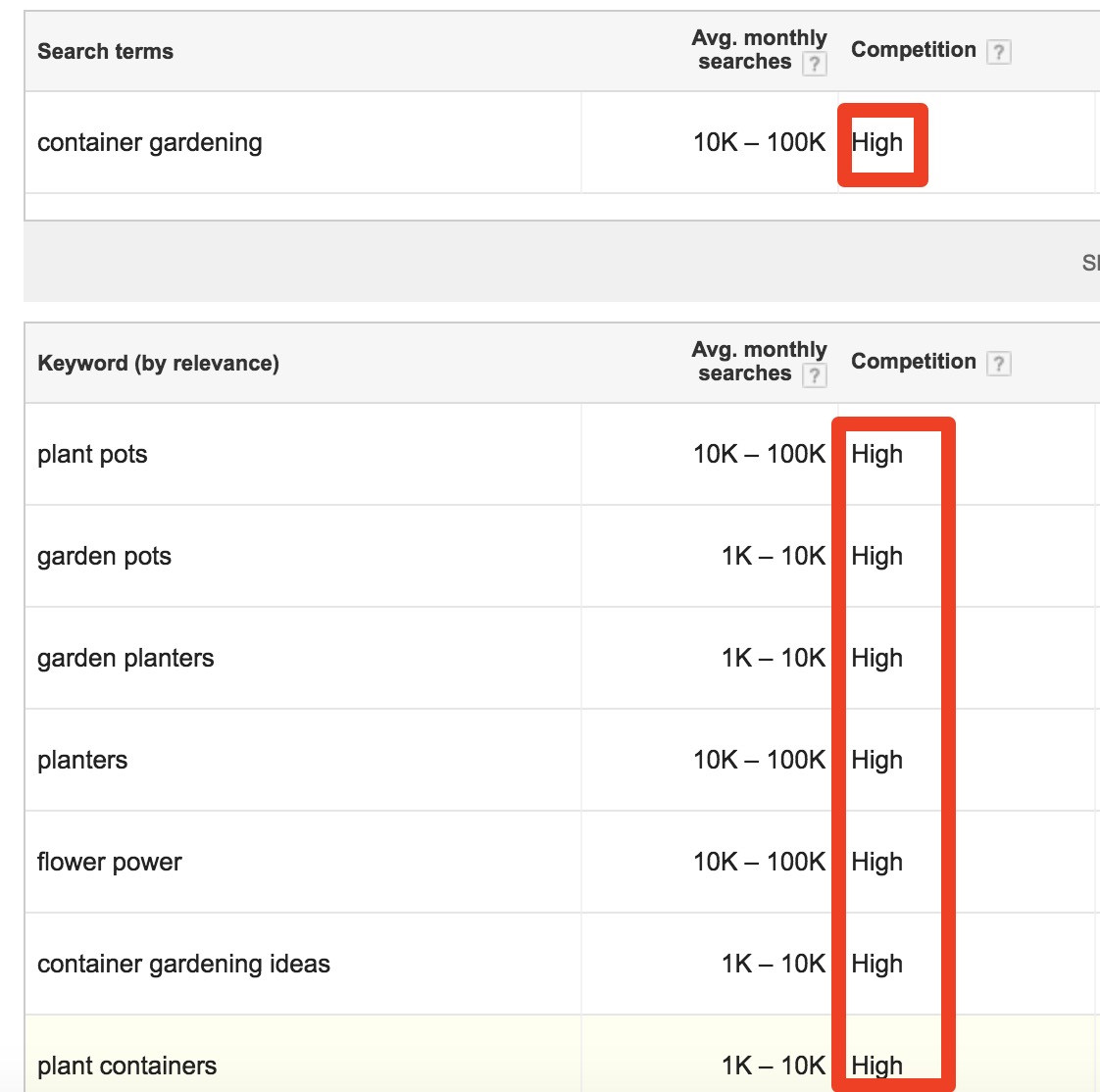Select the flower power keyword row
Viewport: 1100px width, 1092px height.
pyautogui.click(x=109, y=862)
